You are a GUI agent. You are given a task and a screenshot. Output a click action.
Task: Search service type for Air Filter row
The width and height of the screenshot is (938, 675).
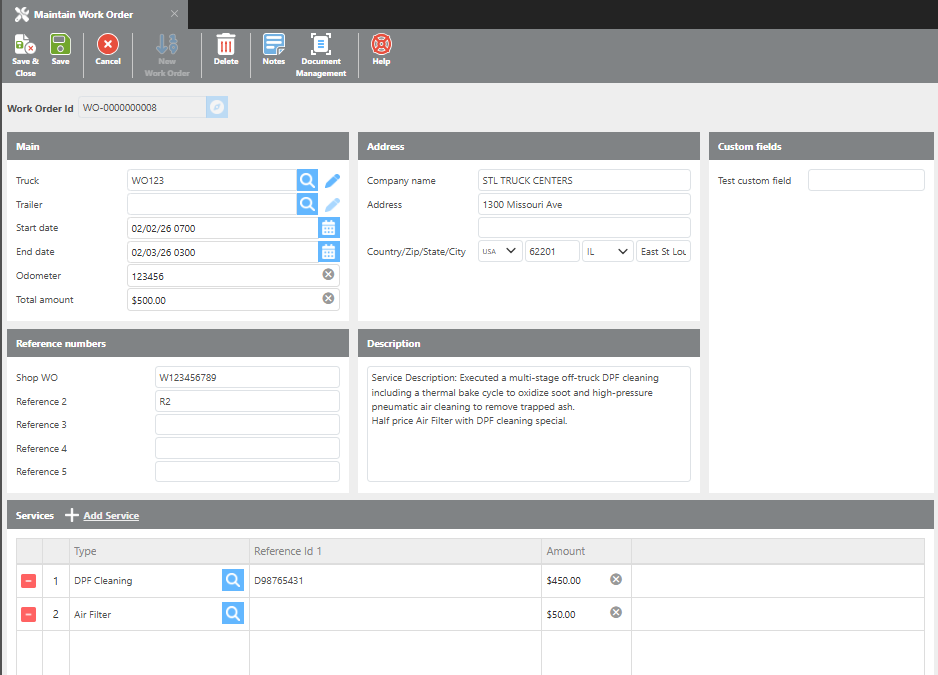[x=232, y=614]
